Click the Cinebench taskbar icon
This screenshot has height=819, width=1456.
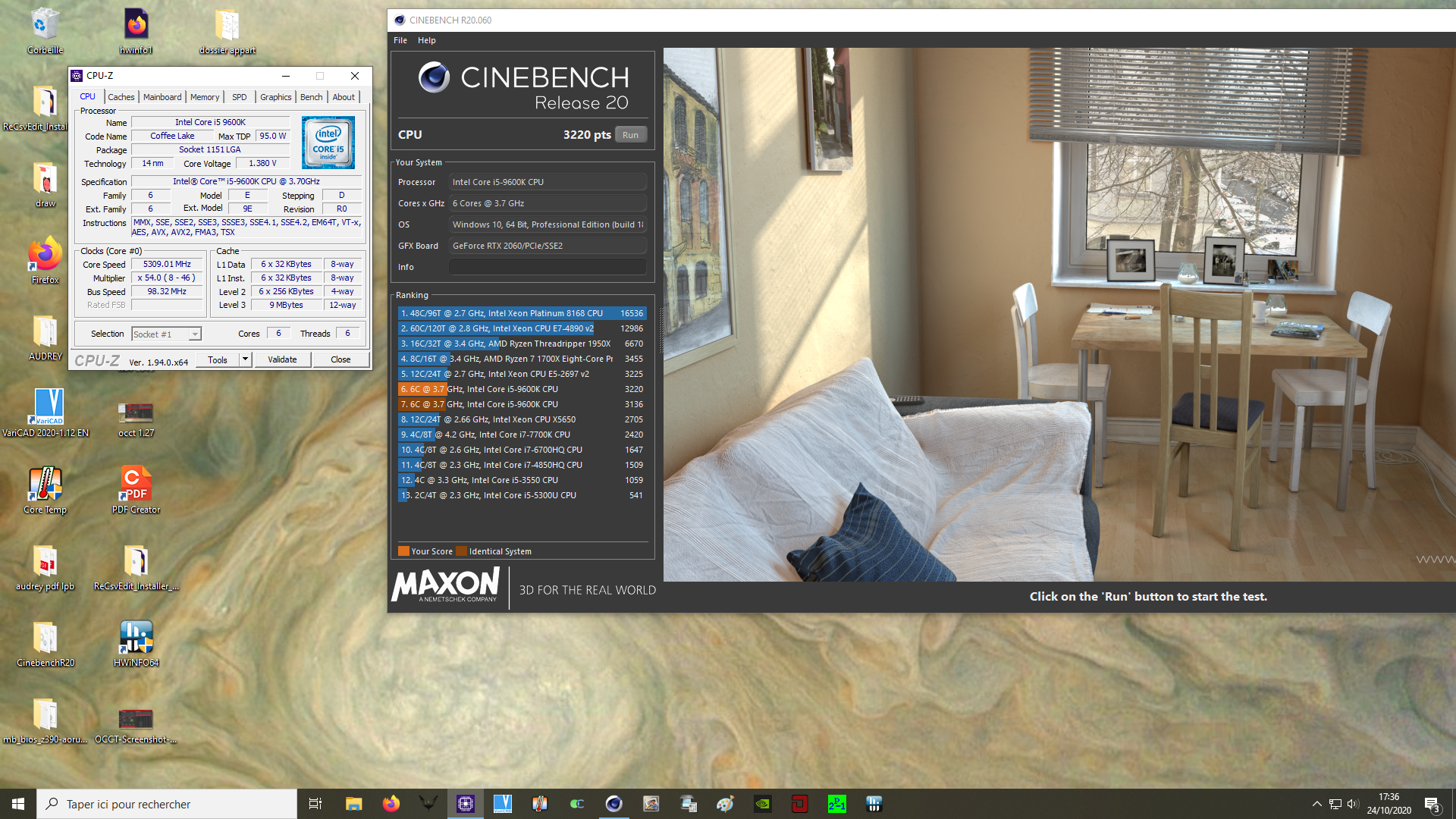coord(614,804)
